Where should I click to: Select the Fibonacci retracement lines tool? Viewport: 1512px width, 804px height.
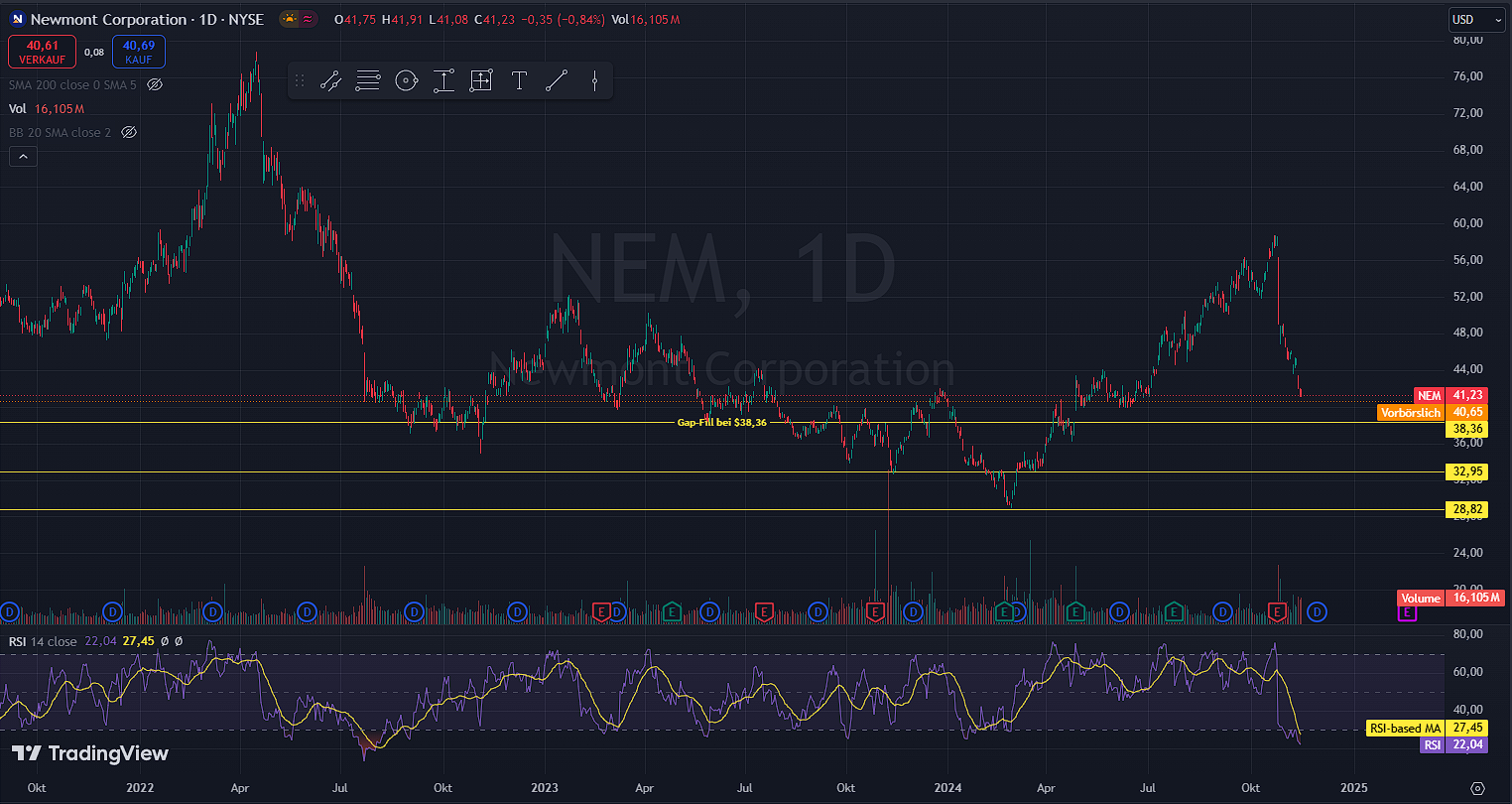pos(368,81)
